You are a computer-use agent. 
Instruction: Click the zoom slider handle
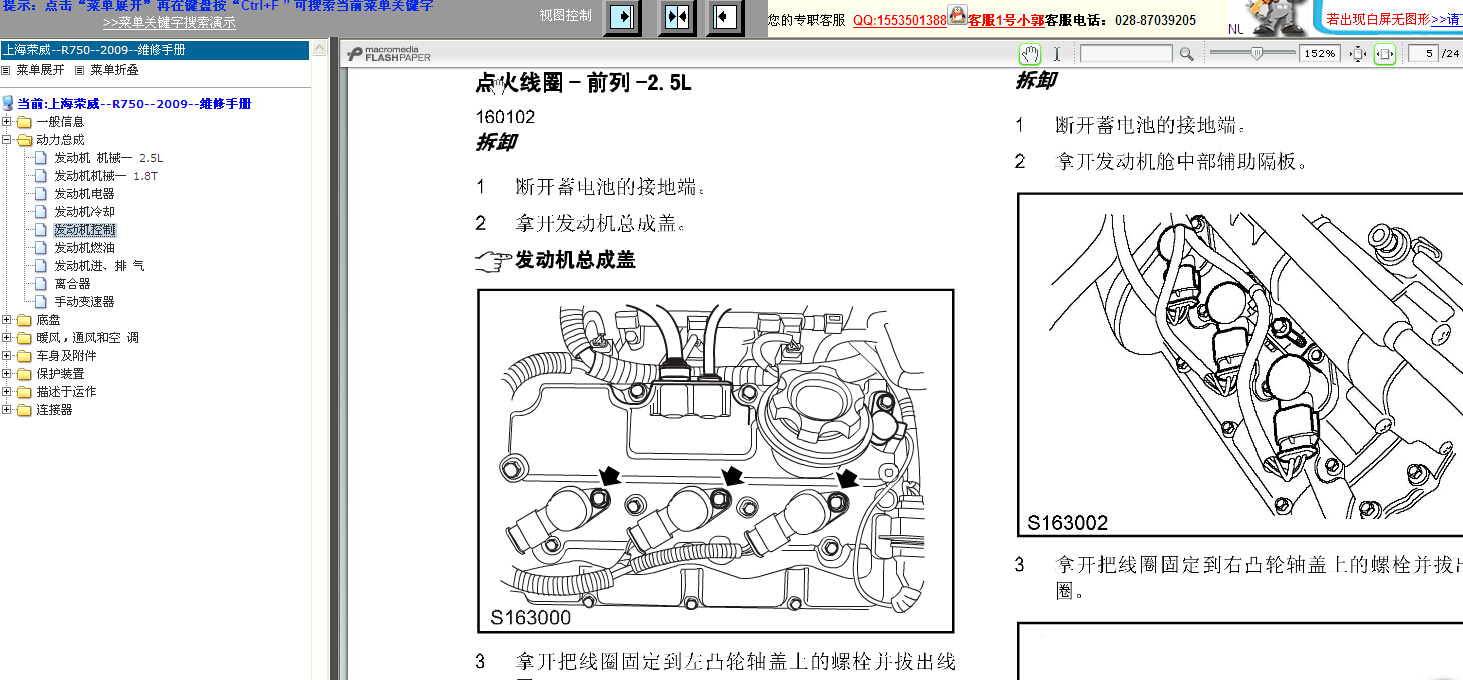1256,53
